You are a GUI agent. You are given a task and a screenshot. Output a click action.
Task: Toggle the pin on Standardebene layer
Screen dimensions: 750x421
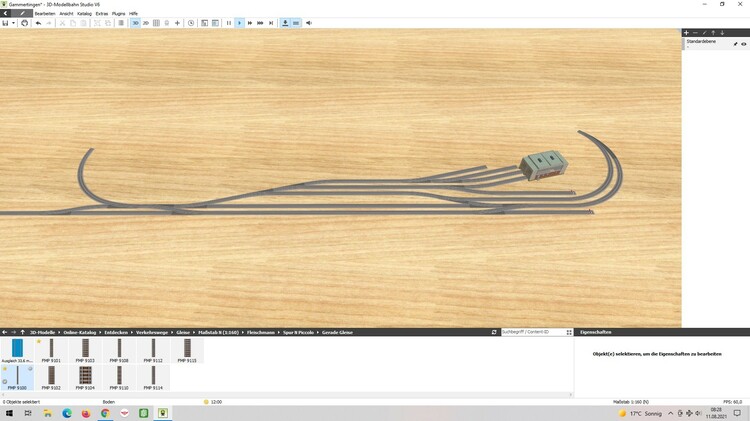pos(736,44)
